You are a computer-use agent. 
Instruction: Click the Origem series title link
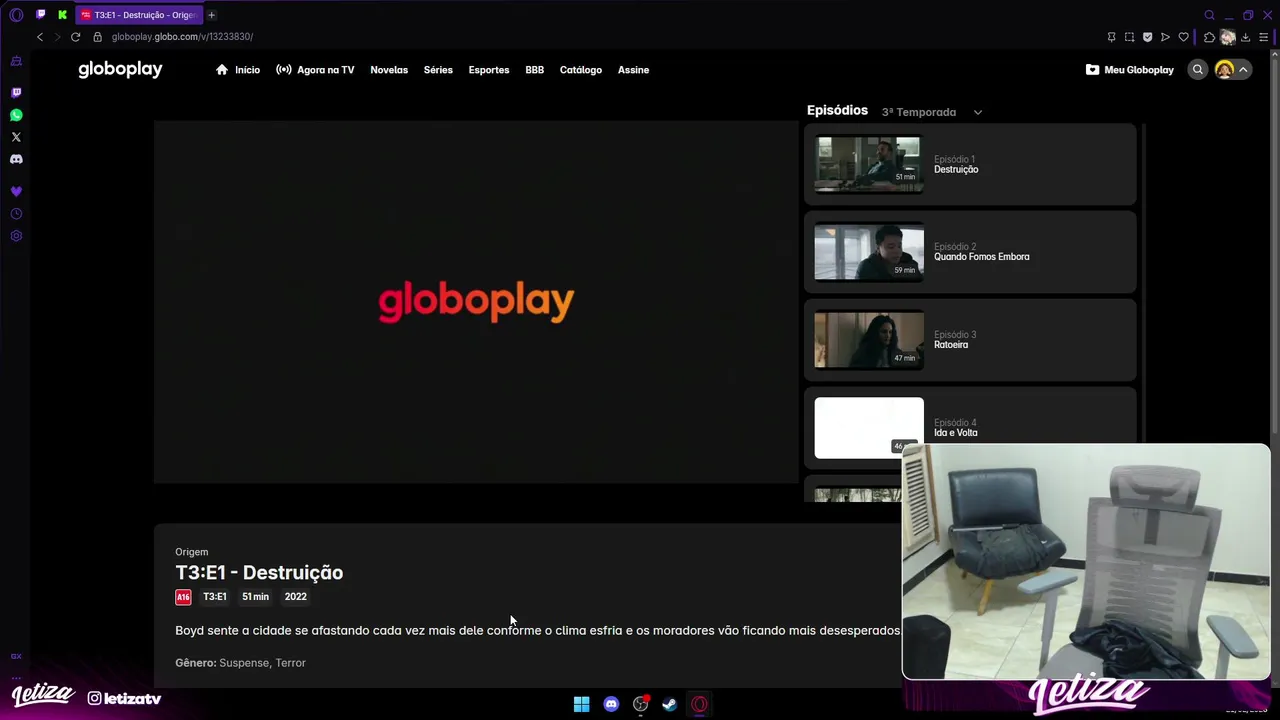point(192,552)
